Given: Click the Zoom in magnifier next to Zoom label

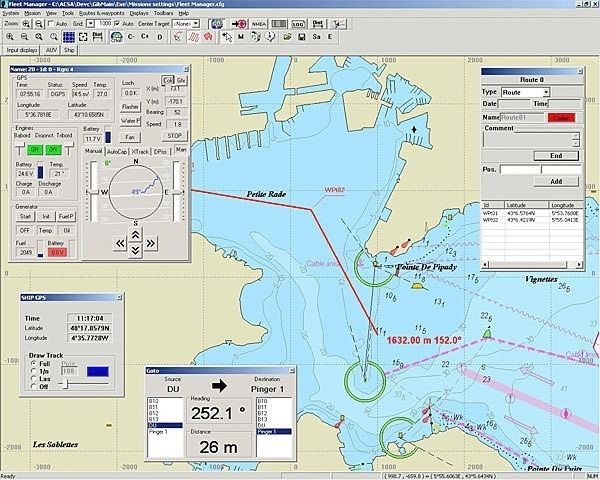Looking at the screenshot, I should click(26, 24).
